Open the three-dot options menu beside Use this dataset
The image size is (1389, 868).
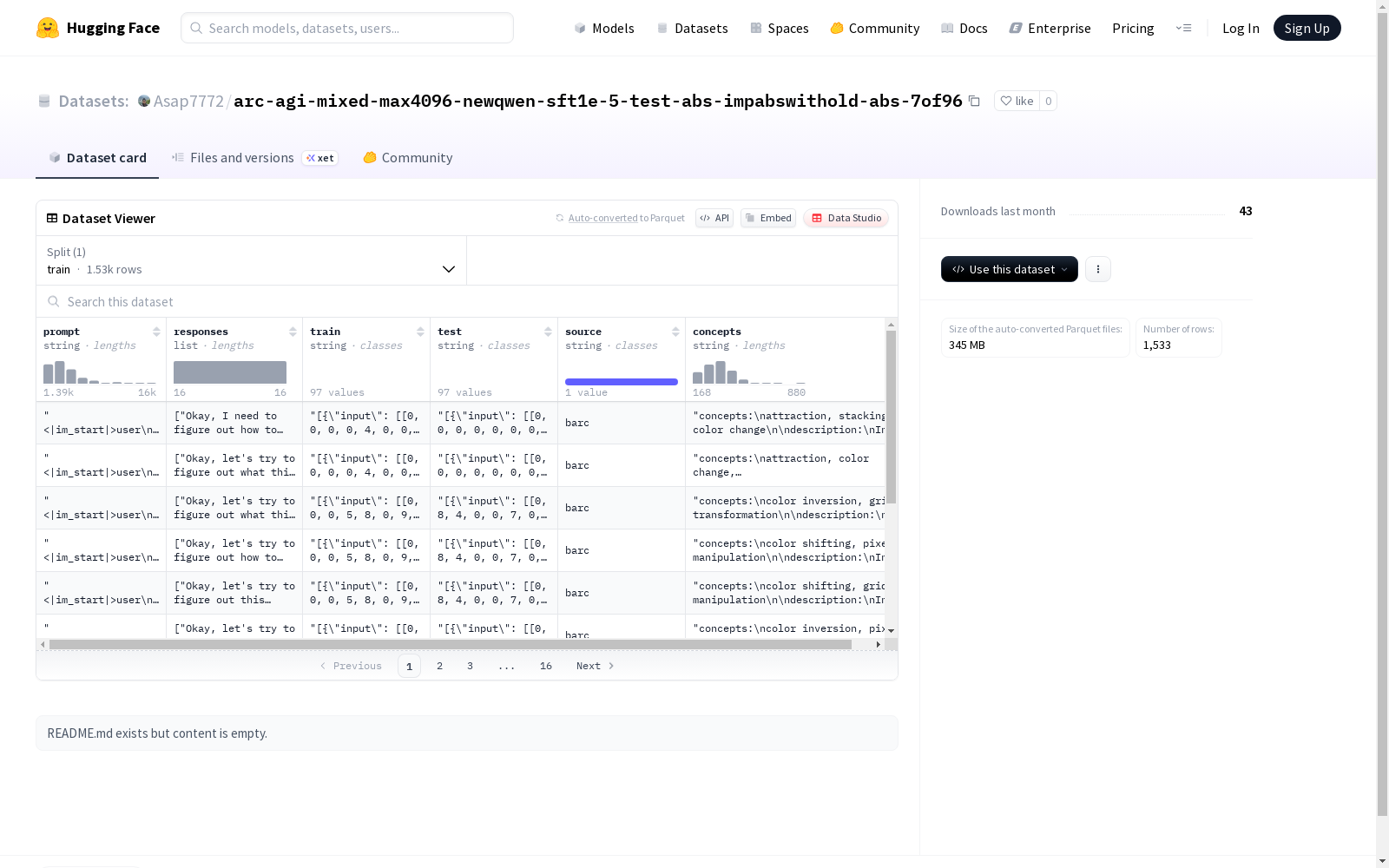point(1098,269)
